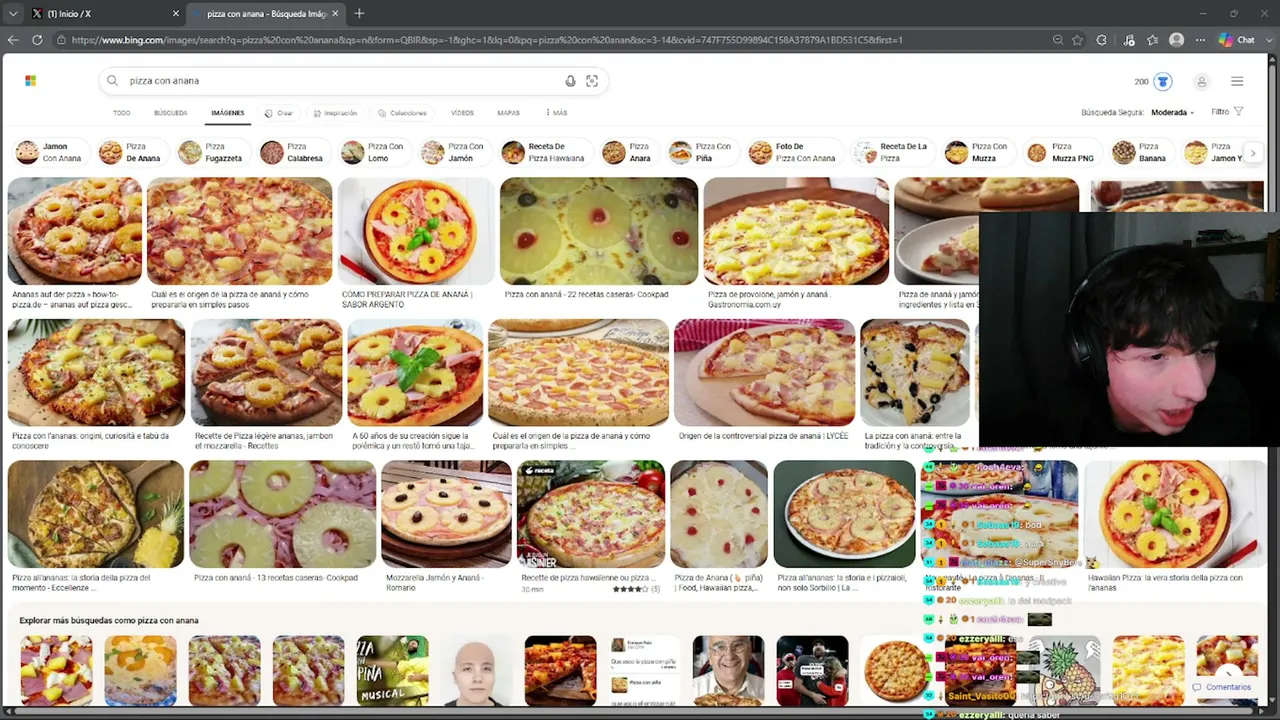The image size is (1280, 720).
Task: Click the magnifier icon in the search box
Action: [112, 81]
